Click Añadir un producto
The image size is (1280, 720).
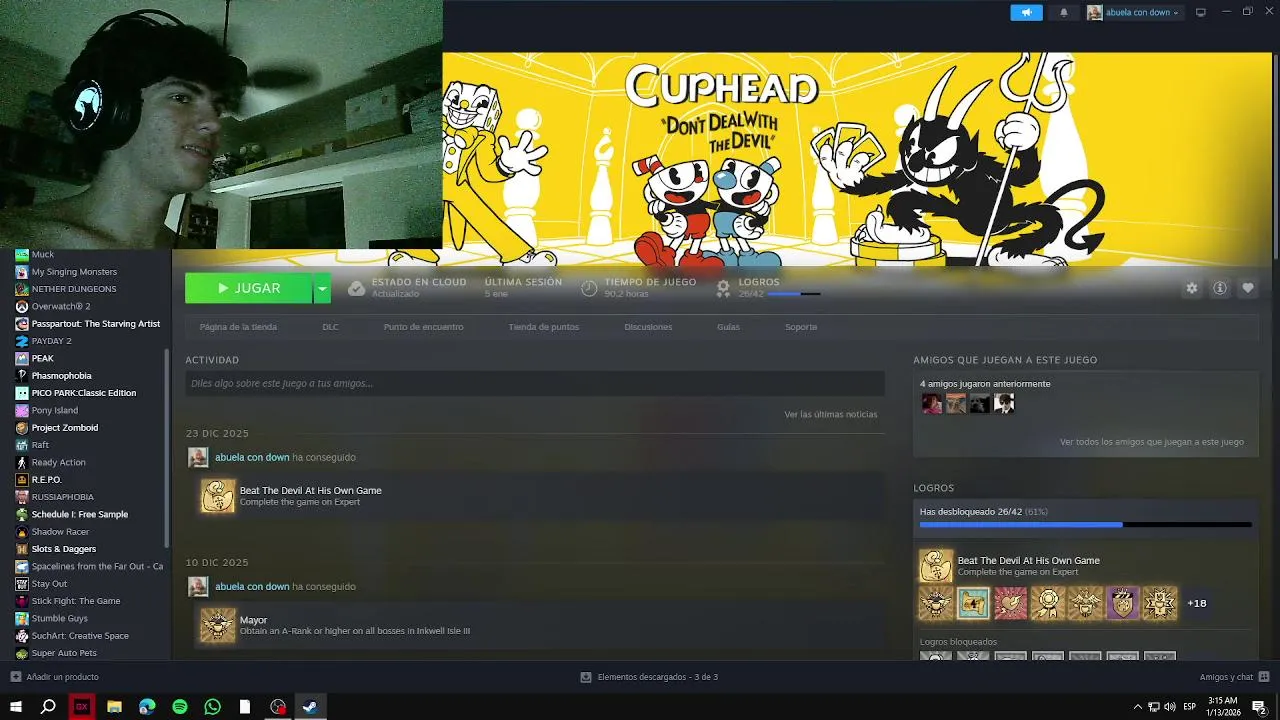pos(62,677)
